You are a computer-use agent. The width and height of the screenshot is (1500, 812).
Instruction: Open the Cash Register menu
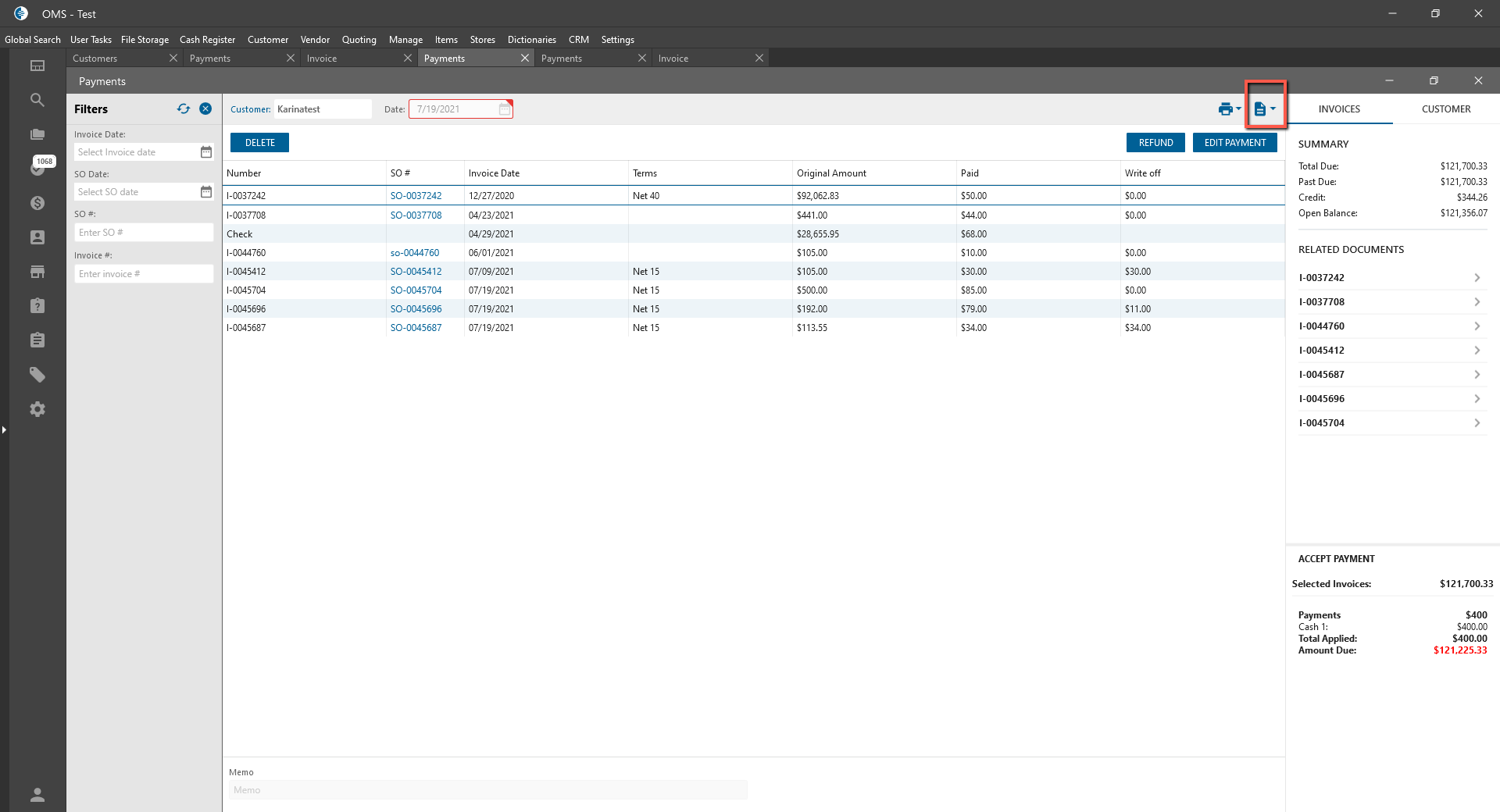(207, 40)
